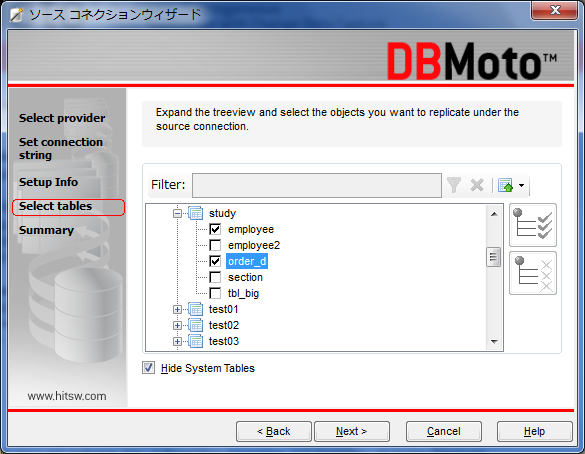Image resolution: width=585 pixels, height=454 pixels.
Task: Click the study schema table icon
Action: point(195,213)
